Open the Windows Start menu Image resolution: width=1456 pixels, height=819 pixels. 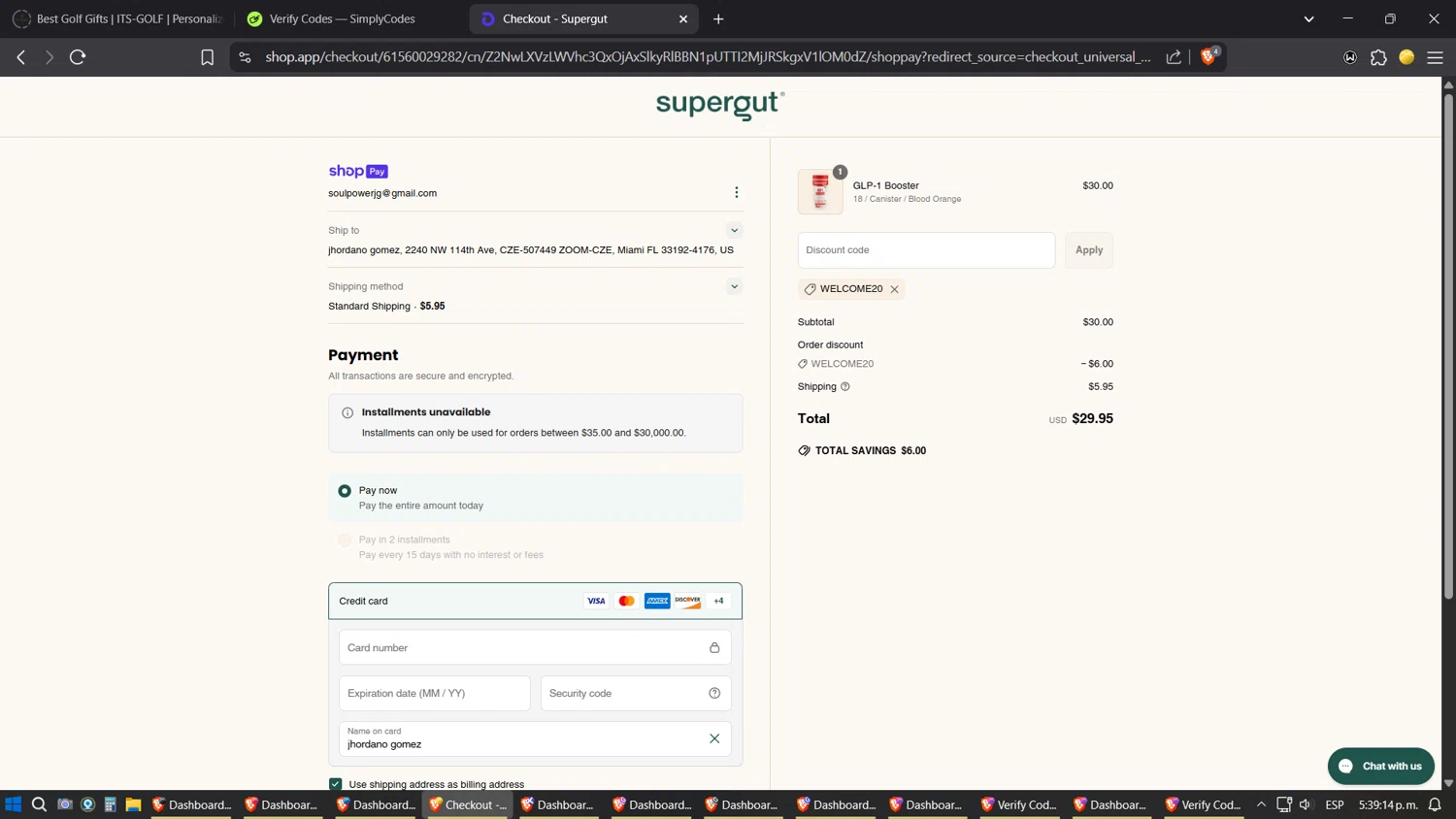coord(14,804)
